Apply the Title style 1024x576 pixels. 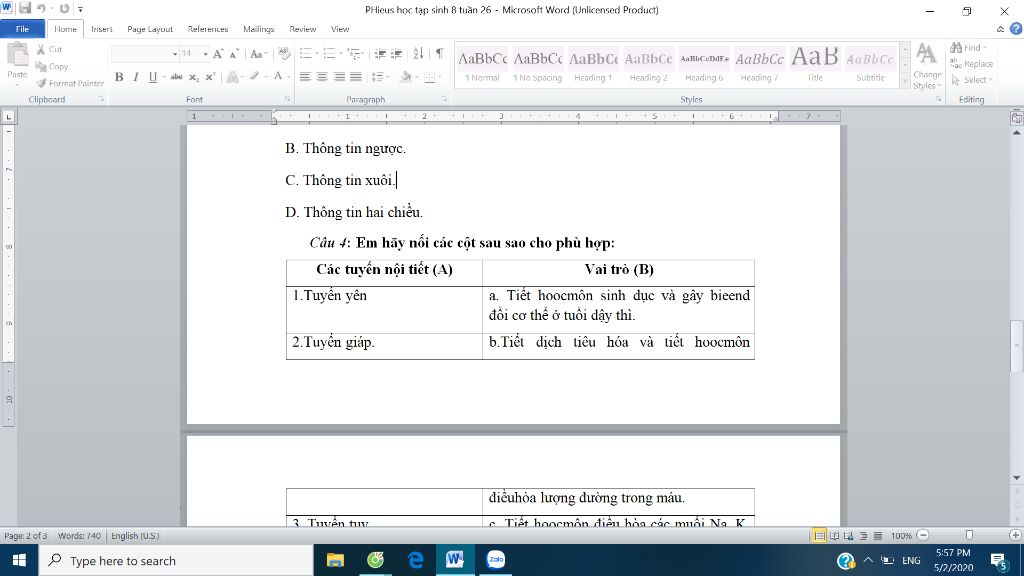pos(815,65)
